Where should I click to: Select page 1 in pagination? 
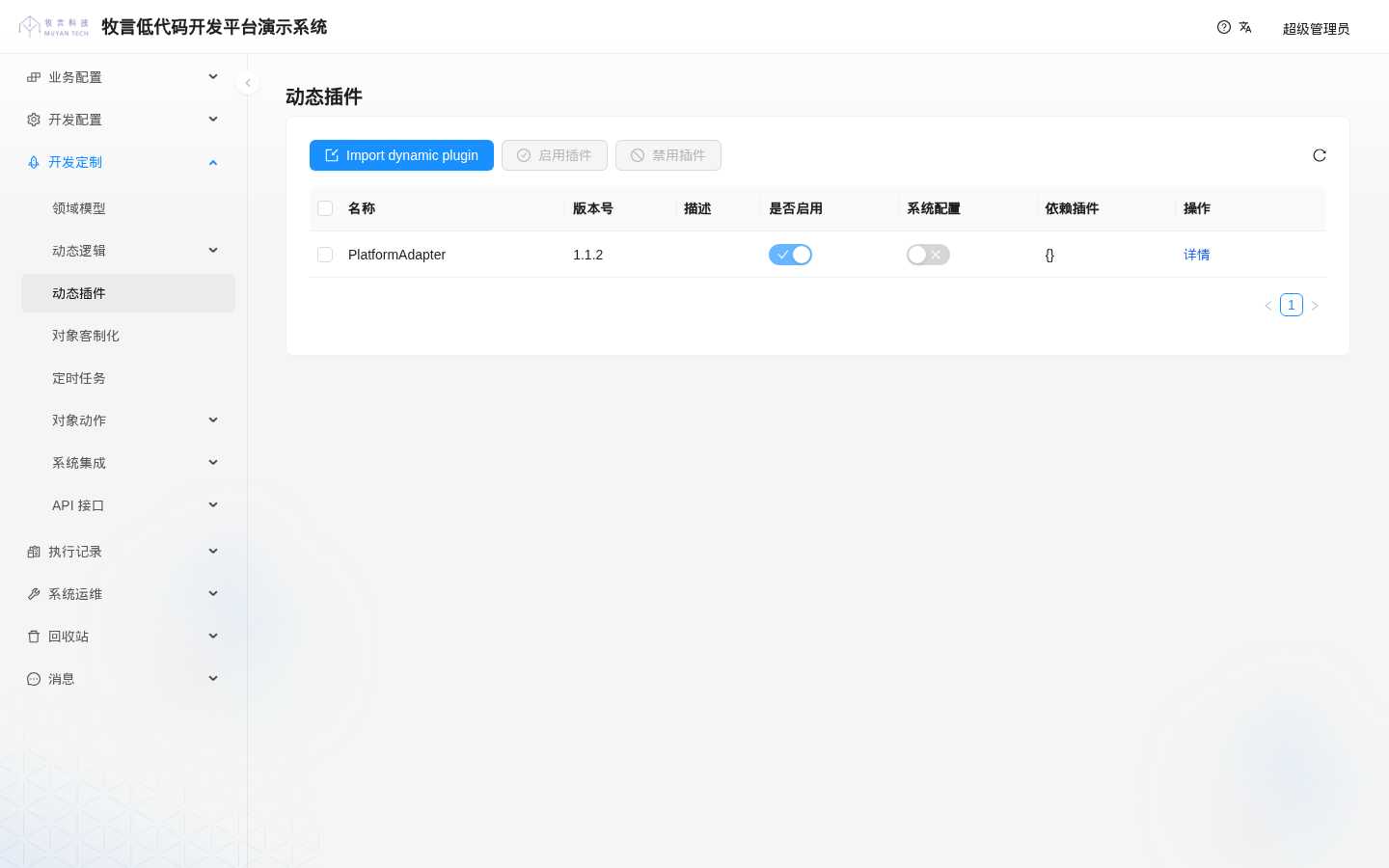[1292, 305]
